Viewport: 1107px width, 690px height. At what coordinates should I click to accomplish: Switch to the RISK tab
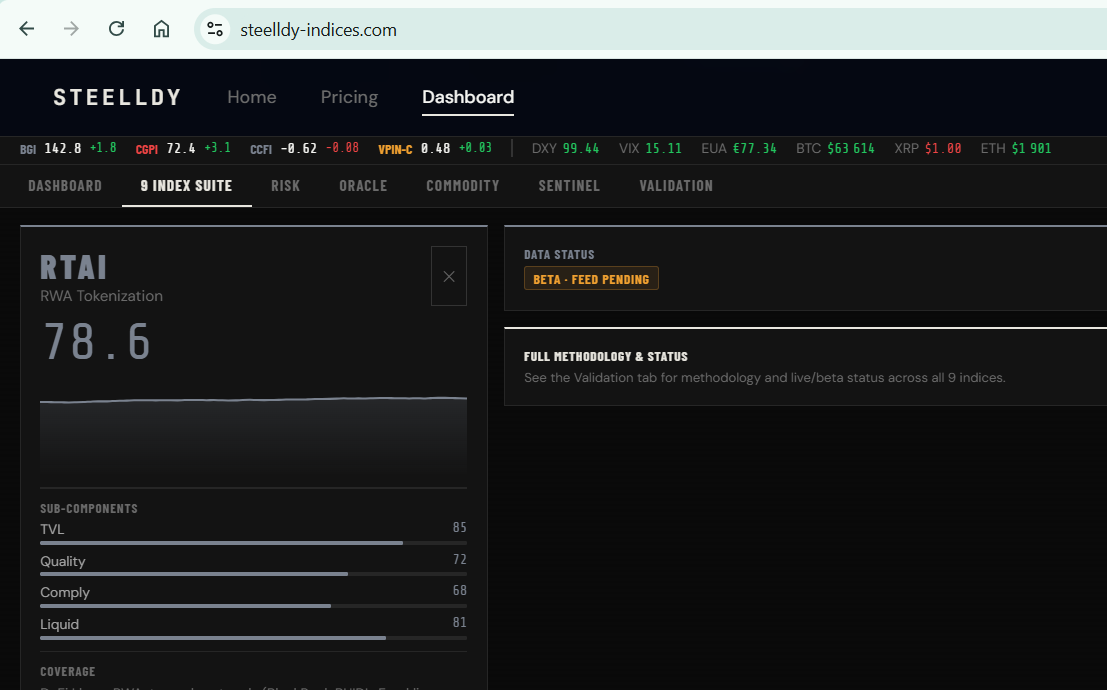(x=286, y=186)
